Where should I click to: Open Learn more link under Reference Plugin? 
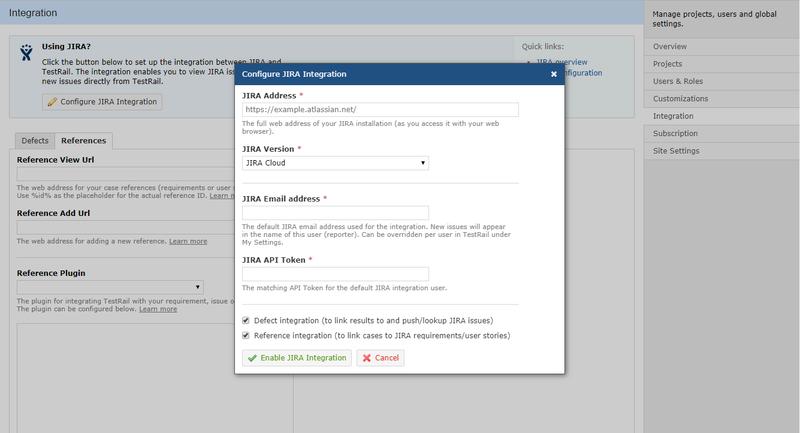pyautogui.click(x=158, y=309)
